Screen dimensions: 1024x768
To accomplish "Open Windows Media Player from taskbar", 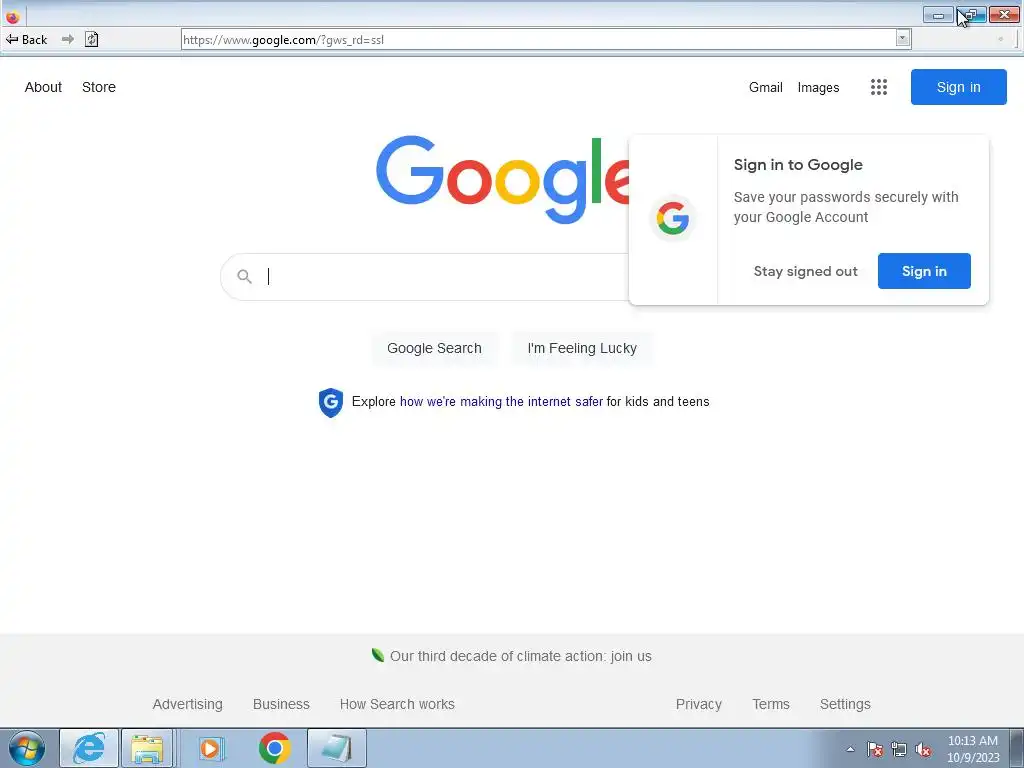I will click(210, 748).
